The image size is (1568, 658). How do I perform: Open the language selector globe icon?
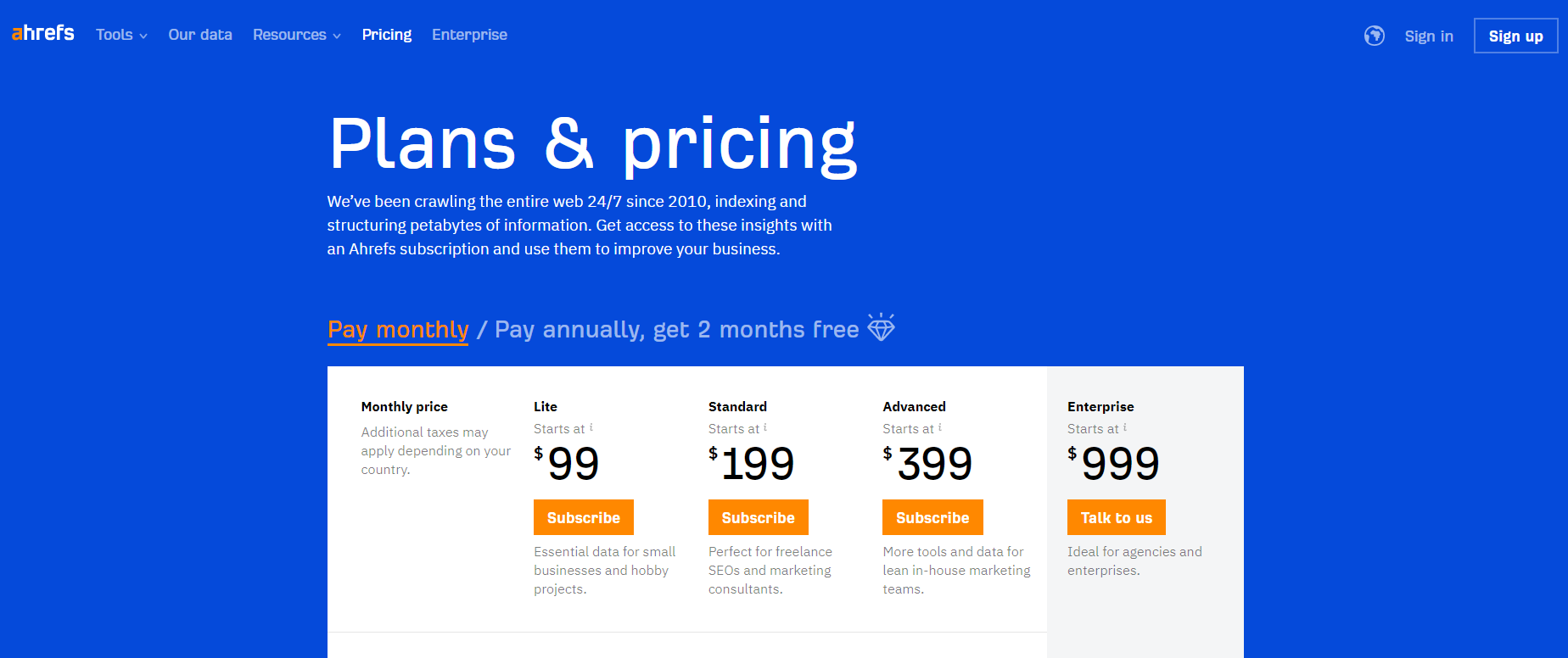coord(1374,36)
